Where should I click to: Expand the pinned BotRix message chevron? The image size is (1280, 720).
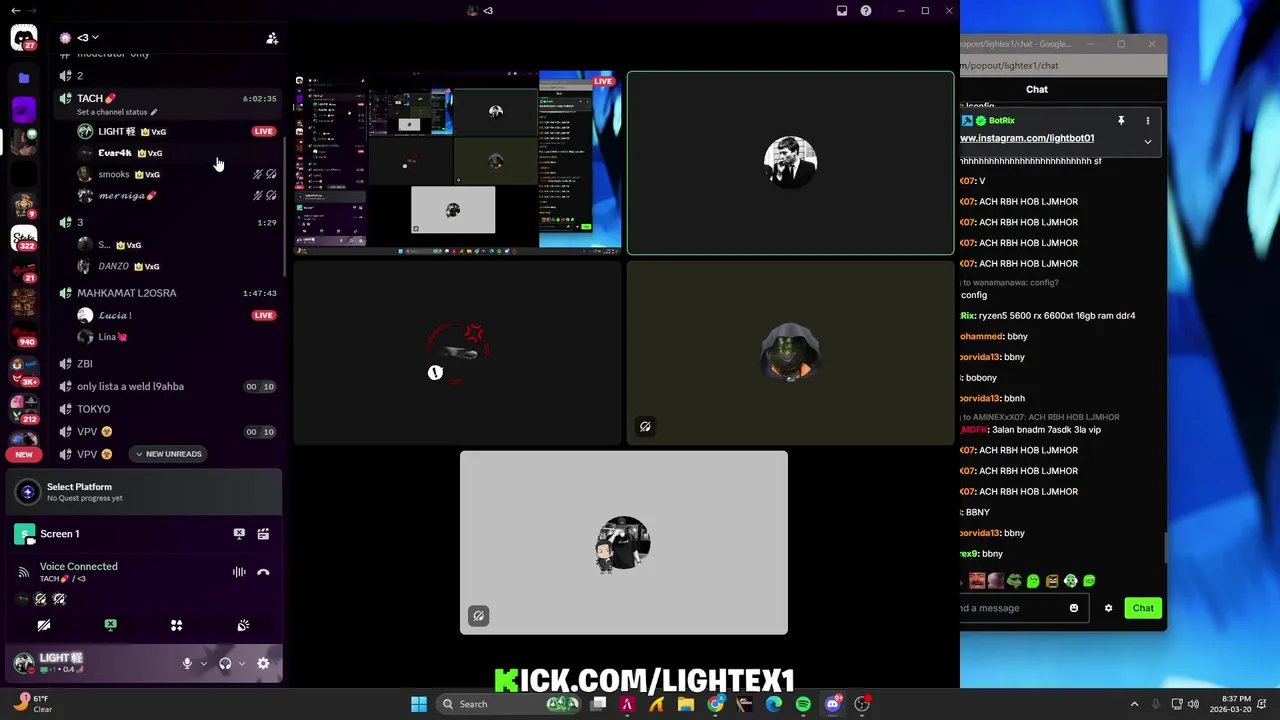click(x=1148, y=142)
